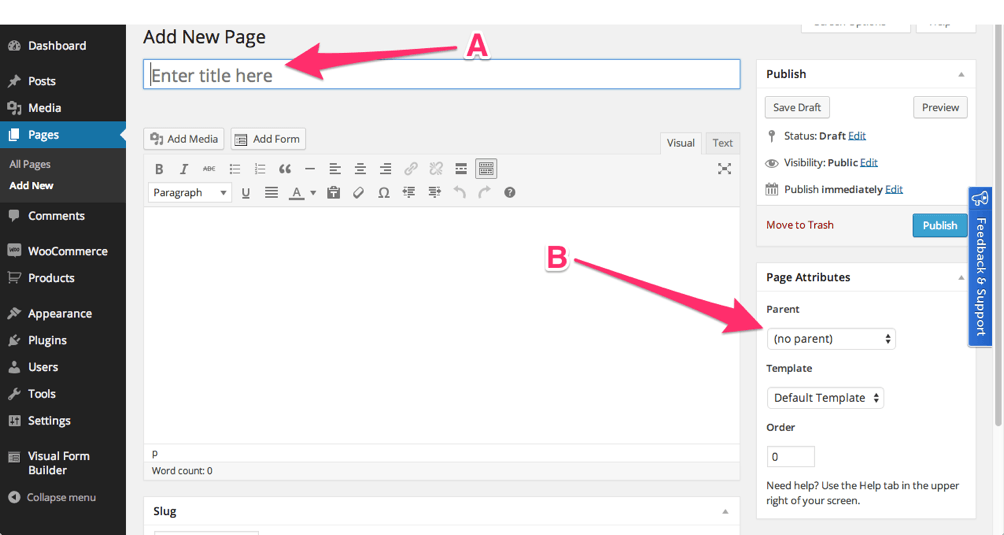Clear formatting with eraser icon
The height and width of the screenshot is (535, 1004).
click(359, 193)
